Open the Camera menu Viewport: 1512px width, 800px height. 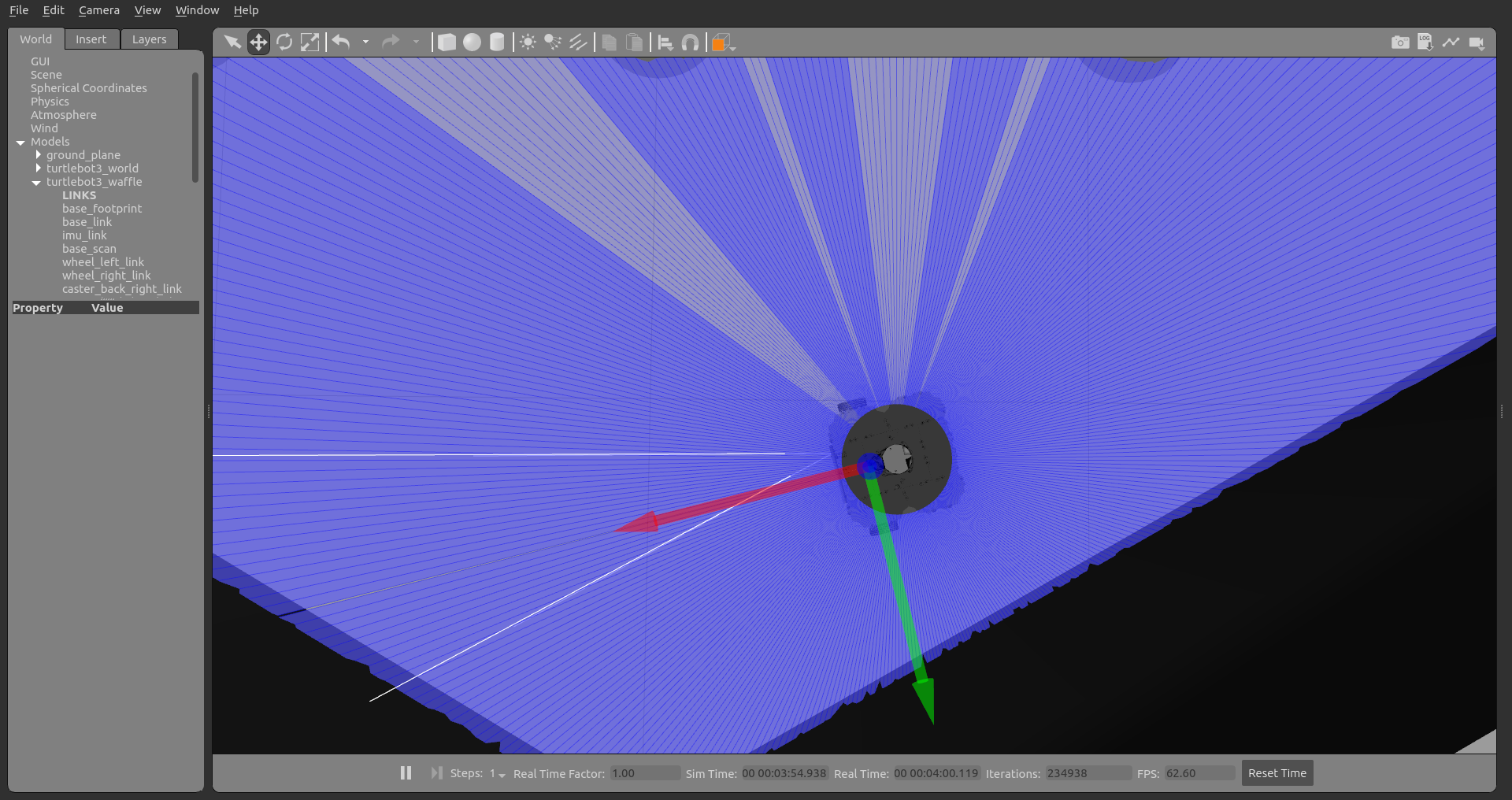click(x=98, y=10)
